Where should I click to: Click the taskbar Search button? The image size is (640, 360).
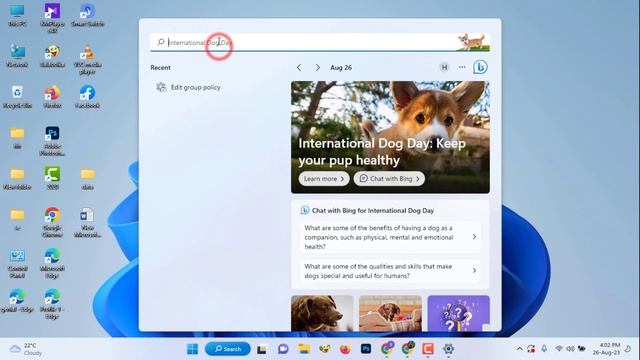click(228, 349)
